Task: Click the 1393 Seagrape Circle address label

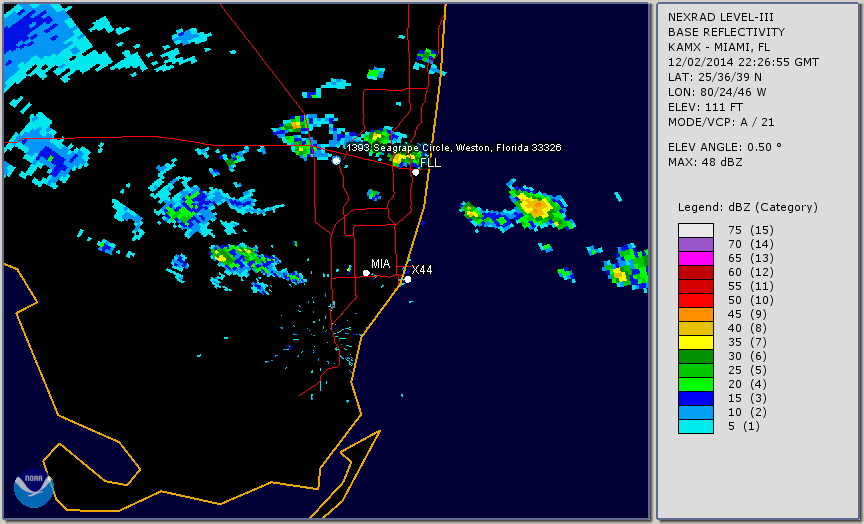Action: click(x=454, y=148)
